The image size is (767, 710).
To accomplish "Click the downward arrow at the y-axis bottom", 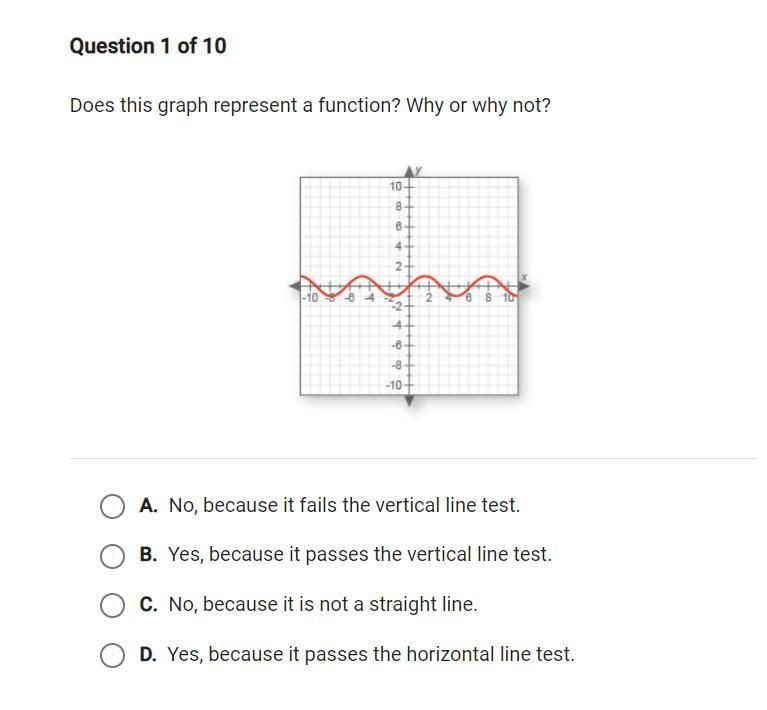I will click(x=409, y=400).
